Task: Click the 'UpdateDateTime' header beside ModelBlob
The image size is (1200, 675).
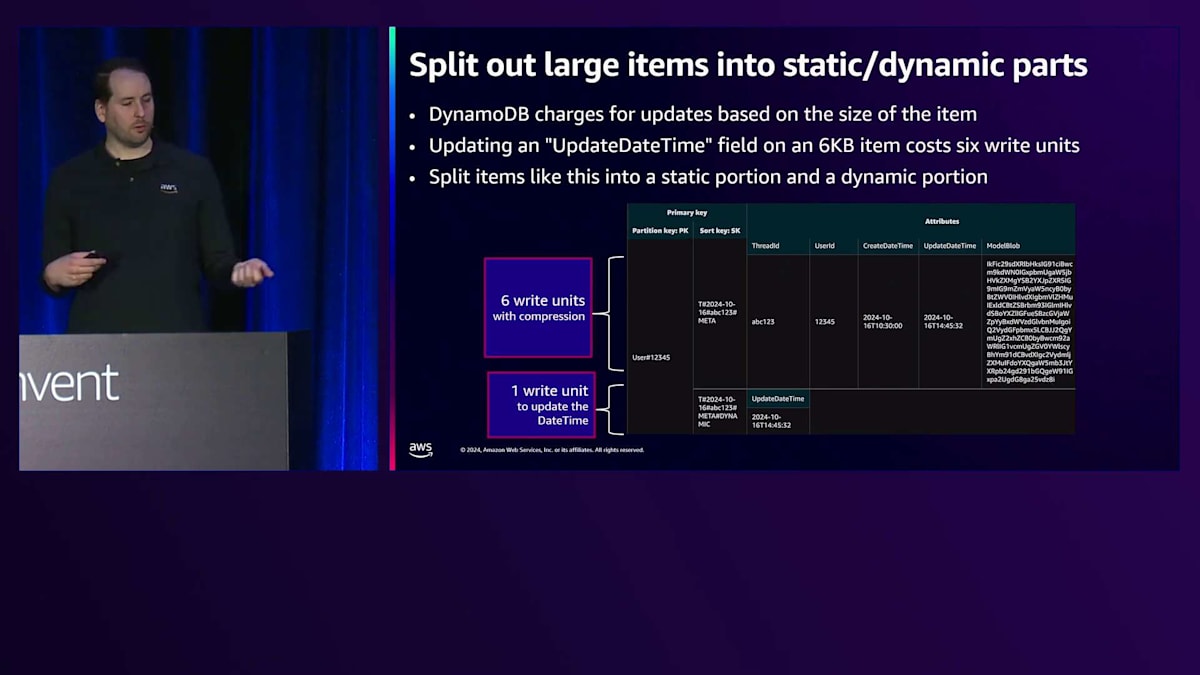Action: (950, 246)
